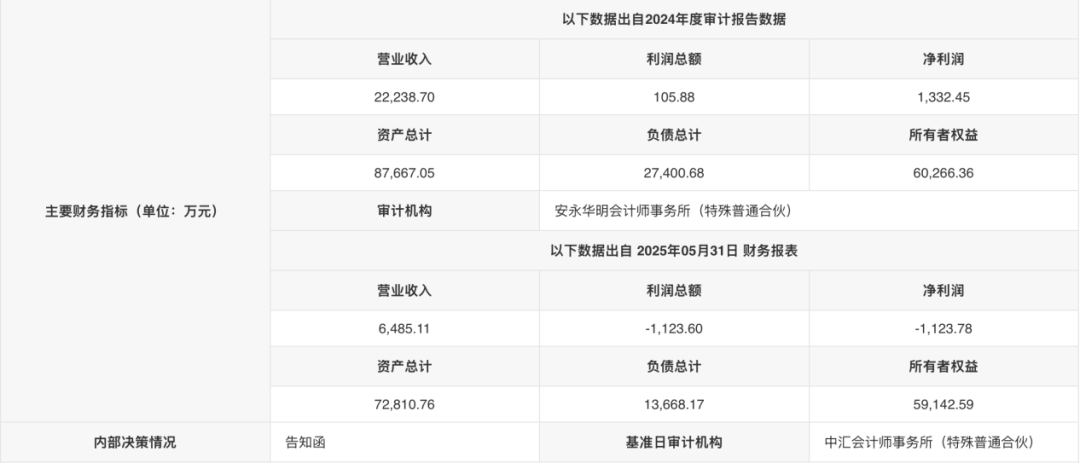Click total assets figure 72,810.76
The image size is (1080, 463).
click(404, 405)
